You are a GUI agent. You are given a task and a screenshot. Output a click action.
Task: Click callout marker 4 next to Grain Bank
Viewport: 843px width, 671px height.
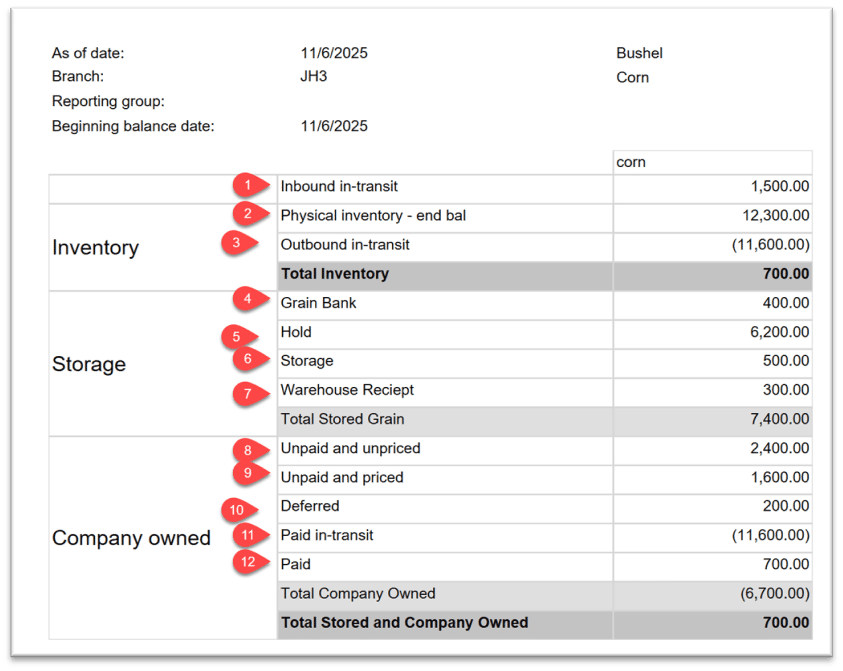[x=249, y=298]
